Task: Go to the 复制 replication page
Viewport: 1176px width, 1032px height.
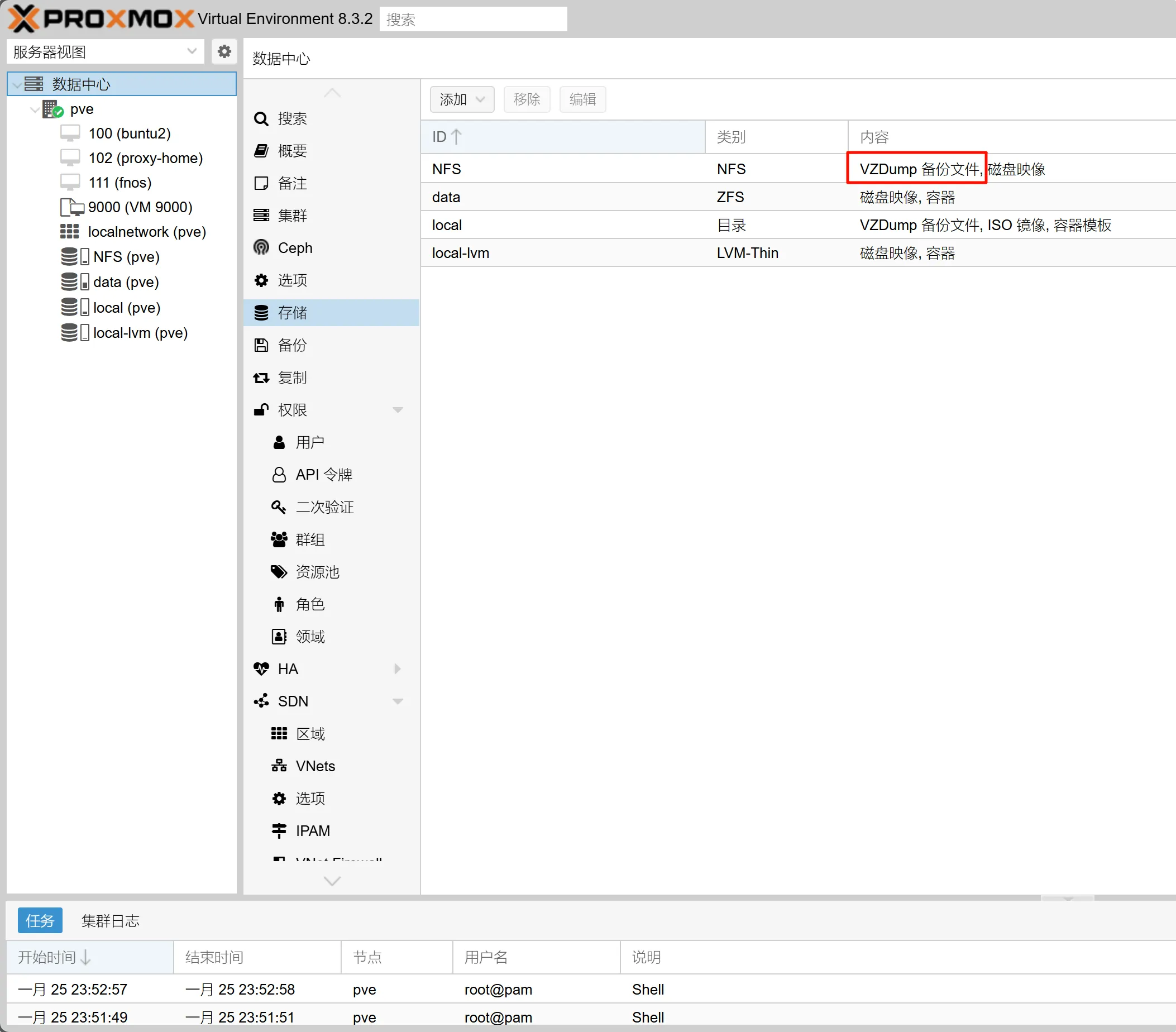Action: point(291,378)
